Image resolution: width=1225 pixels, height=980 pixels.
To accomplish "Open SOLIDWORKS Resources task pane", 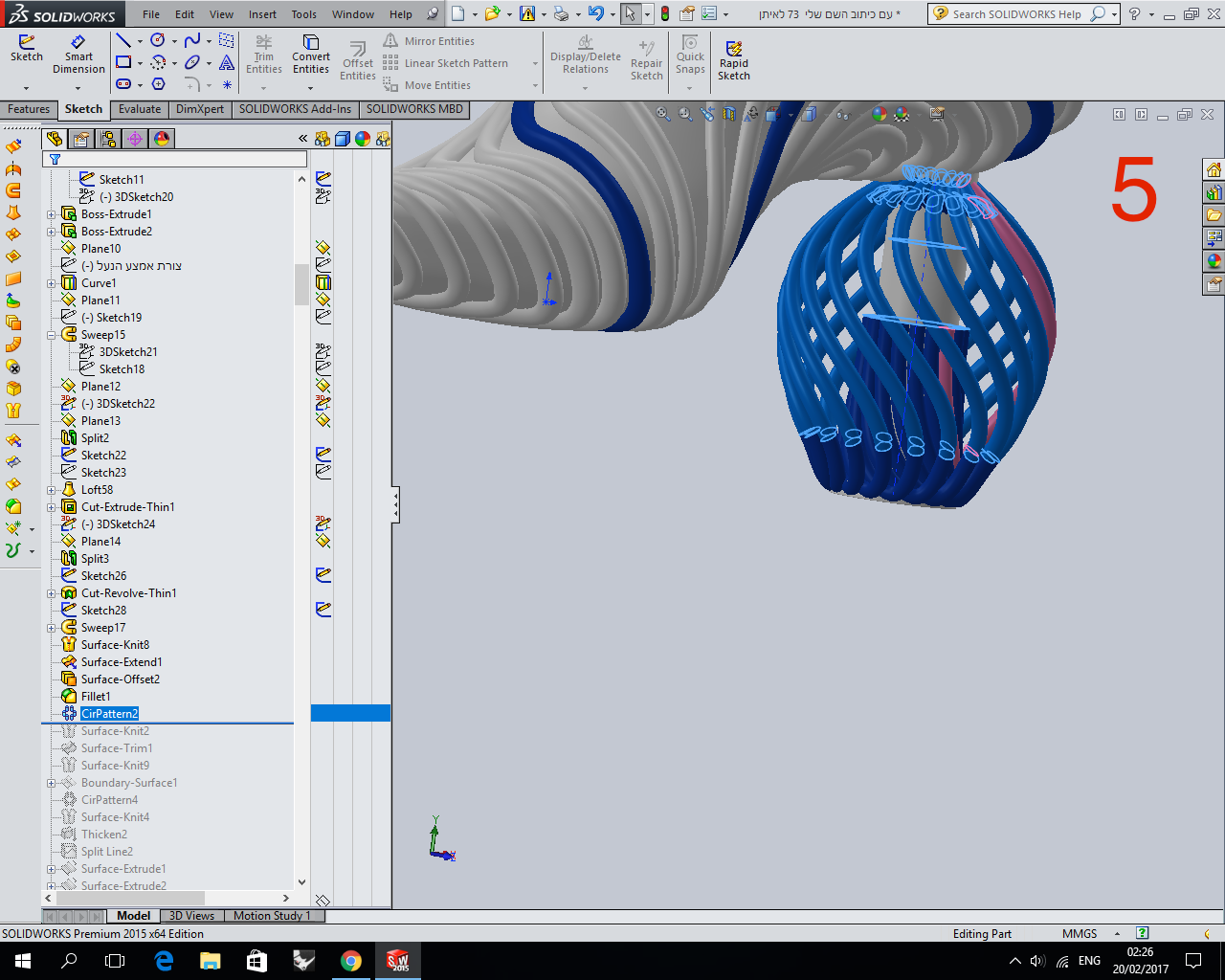I will (x=1214, y=169).
